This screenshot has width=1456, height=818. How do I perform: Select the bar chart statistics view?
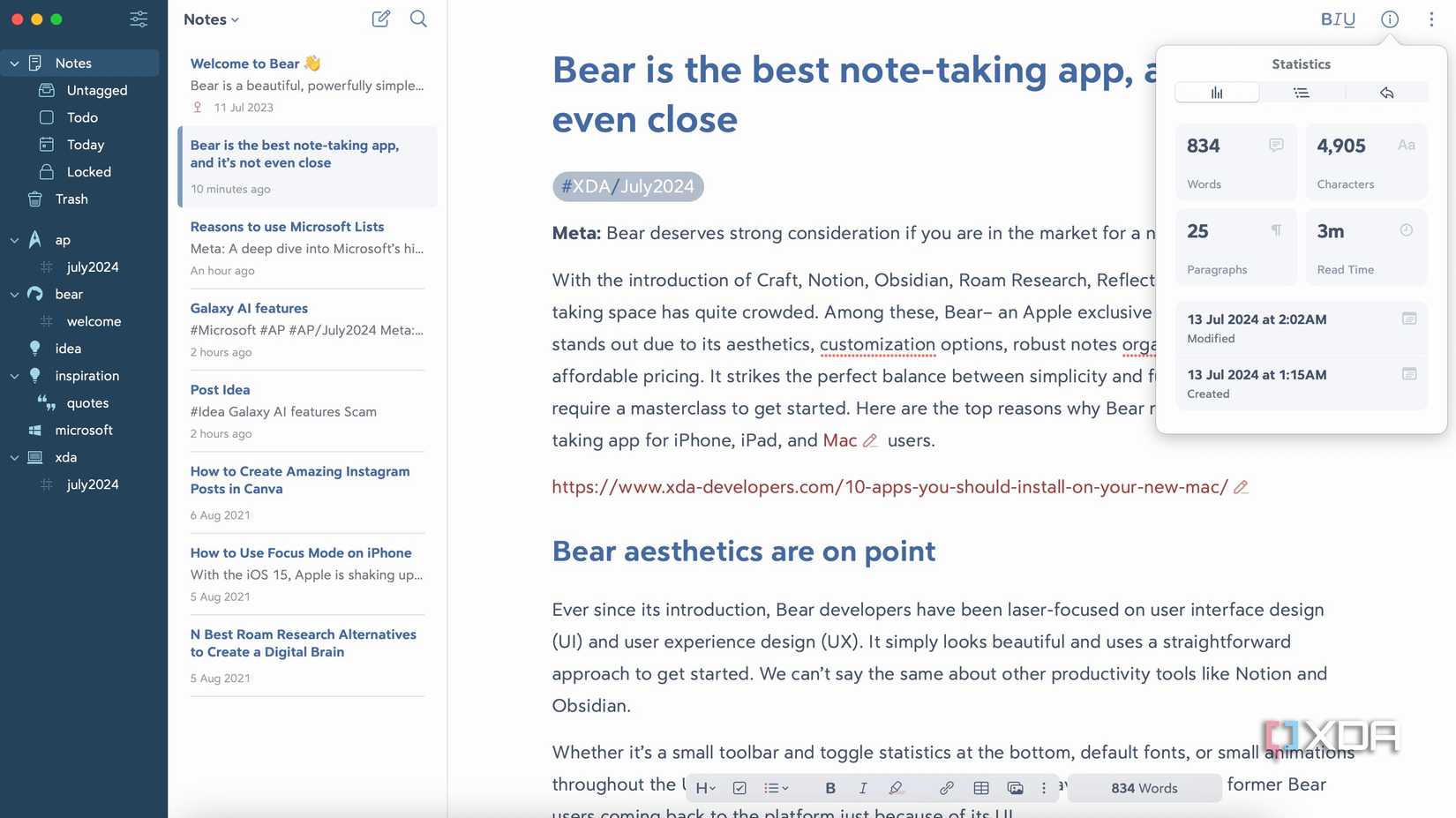pyautogui.click(x=1217, y=92)
